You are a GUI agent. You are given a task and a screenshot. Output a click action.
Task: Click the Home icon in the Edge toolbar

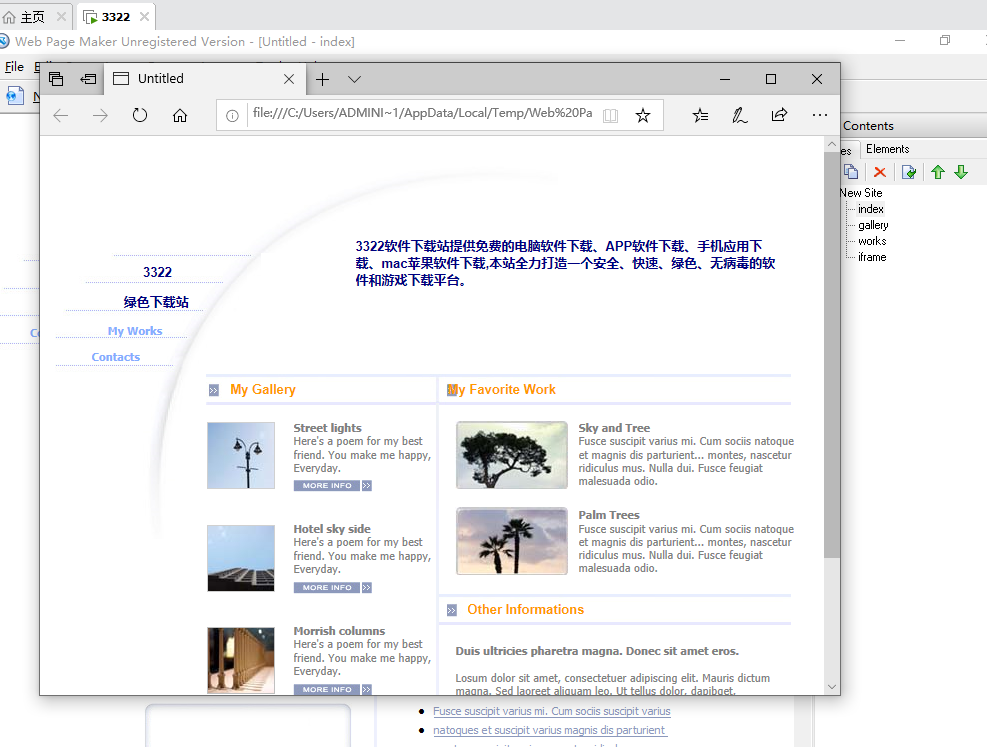click(180, 115)
